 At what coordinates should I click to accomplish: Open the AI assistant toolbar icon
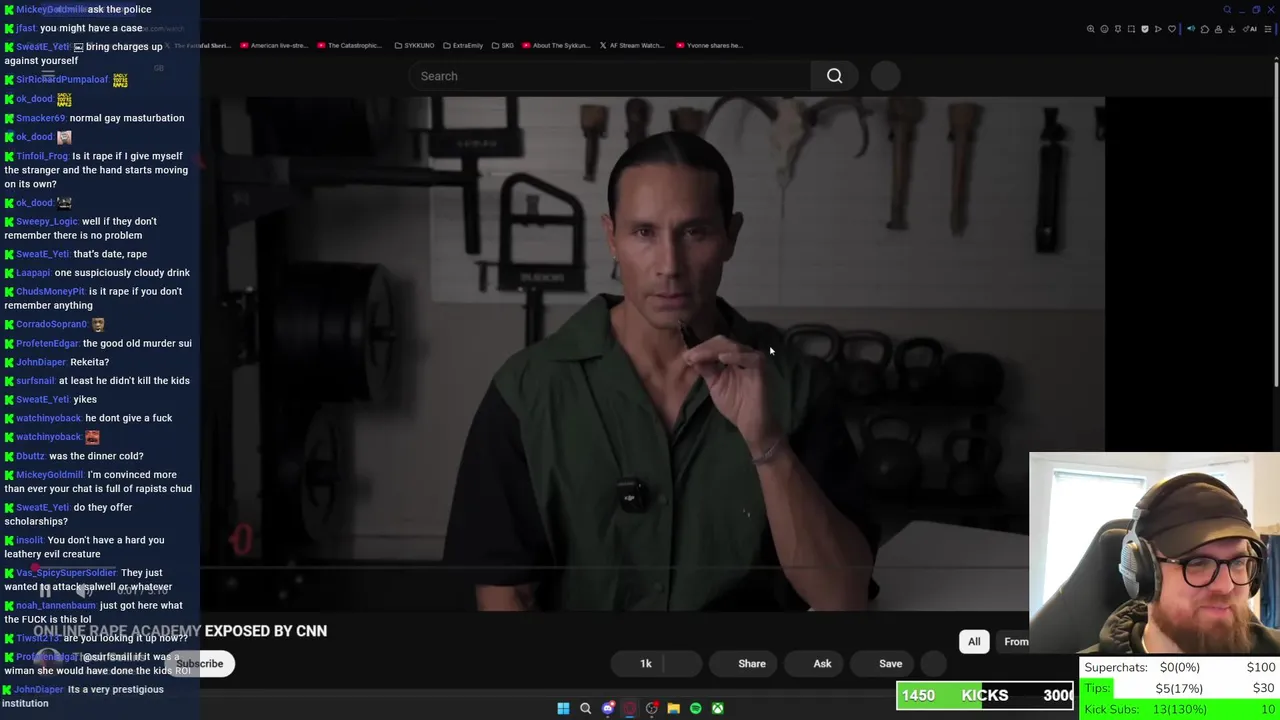(1250, 29)
